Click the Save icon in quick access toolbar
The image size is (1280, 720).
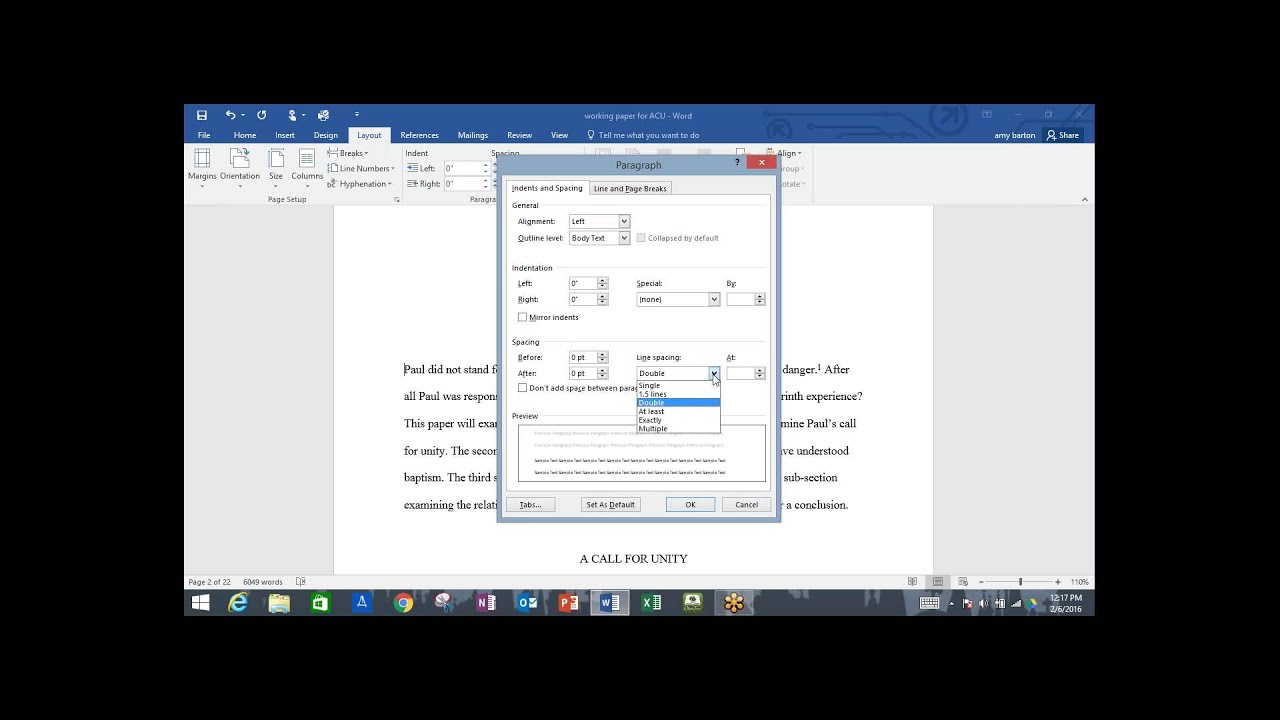[x=202, y=115]
